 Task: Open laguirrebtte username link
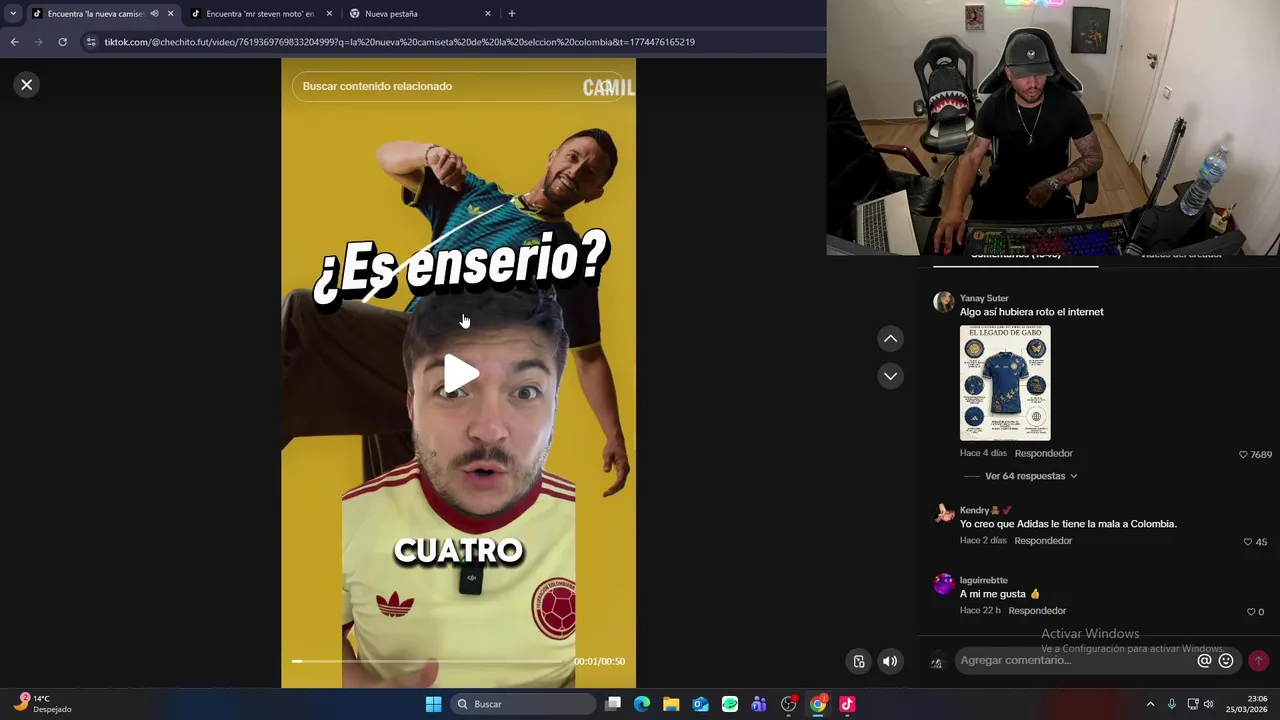[984, 580]
